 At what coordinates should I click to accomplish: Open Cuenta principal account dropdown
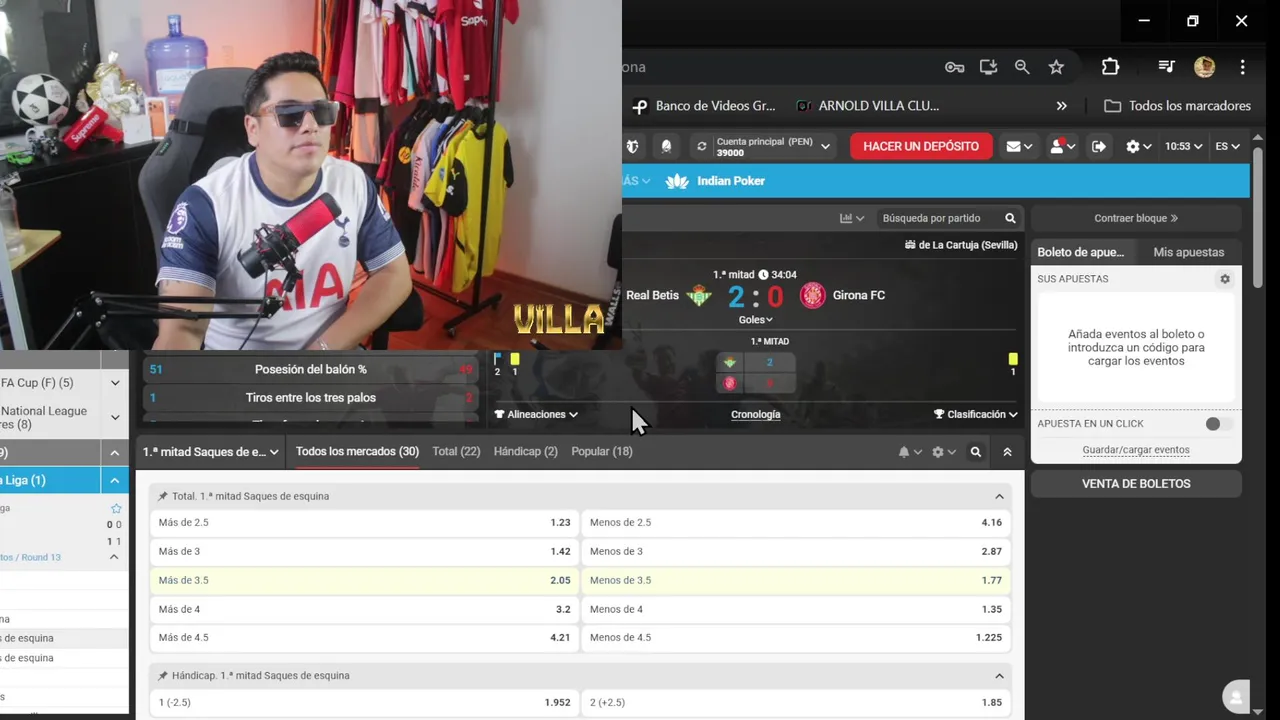(x=772, y=147)
